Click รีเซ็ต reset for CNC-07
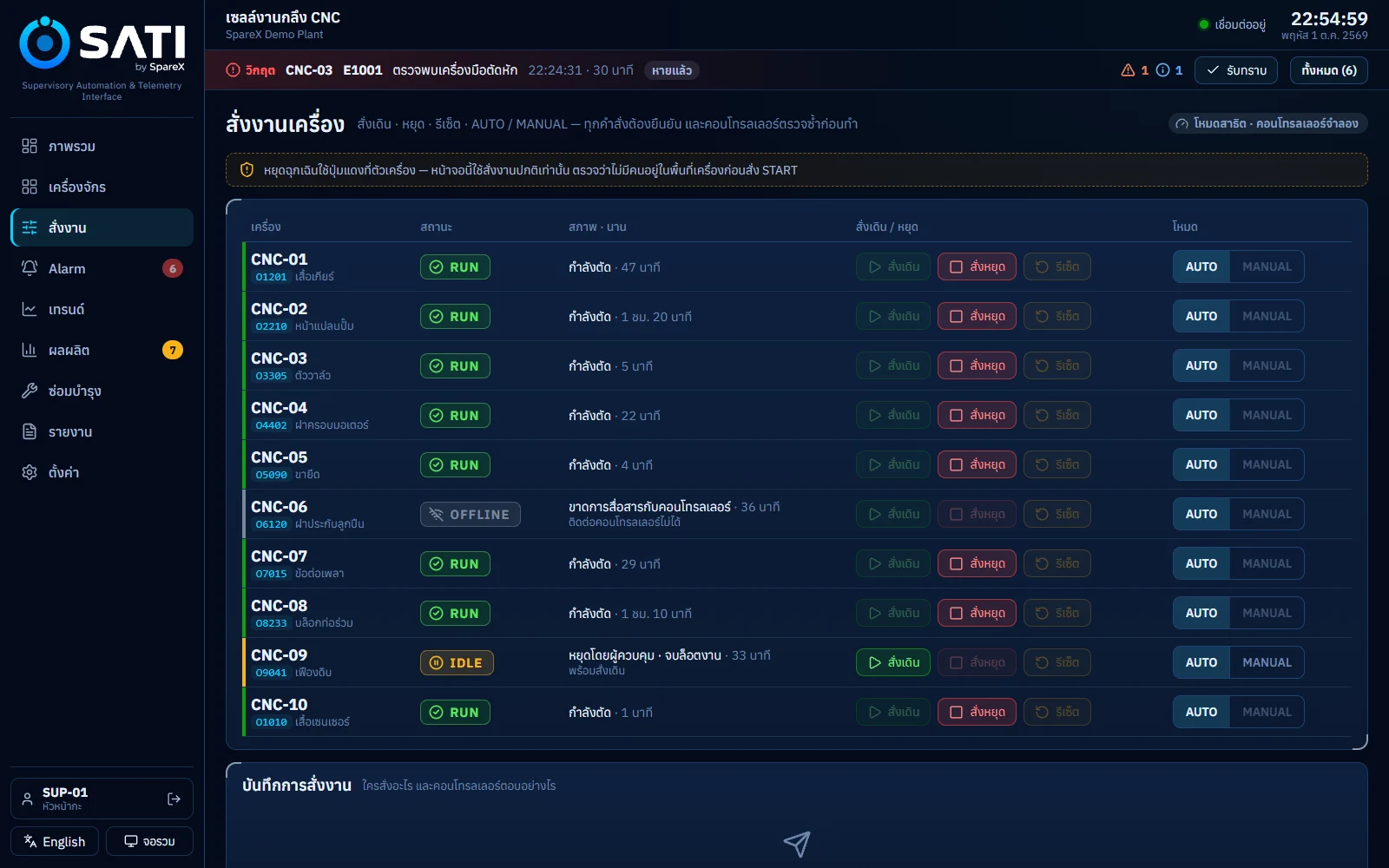 click(1057, 563)
